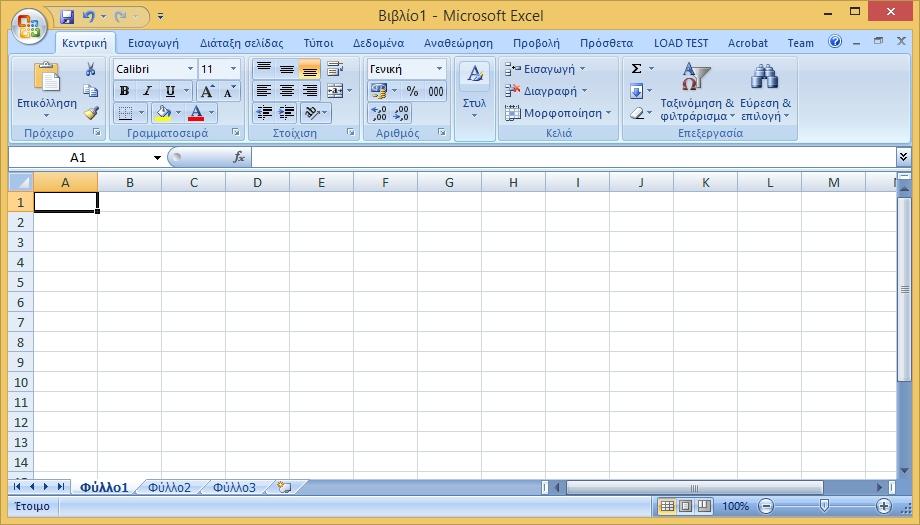The height and width of the screenshot is (525, 920).
Task: Open the Εισαγωγή ribbon tab
Action: tap(153, 43)
